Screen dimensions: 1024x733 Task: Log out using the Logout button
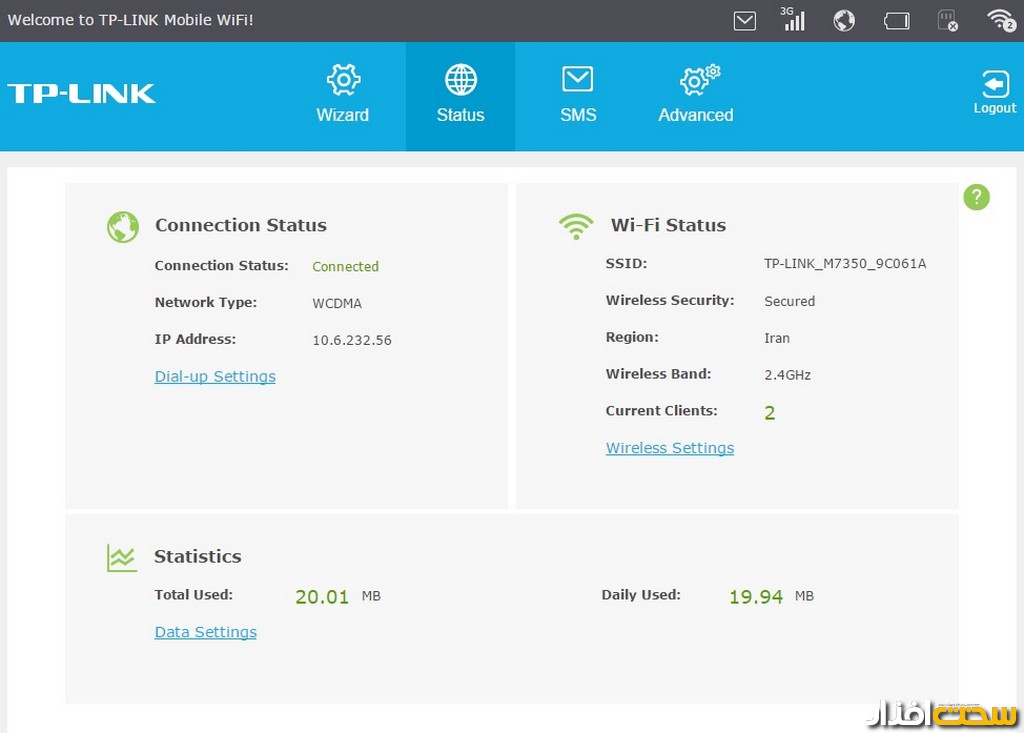click(x=995, y=92)
